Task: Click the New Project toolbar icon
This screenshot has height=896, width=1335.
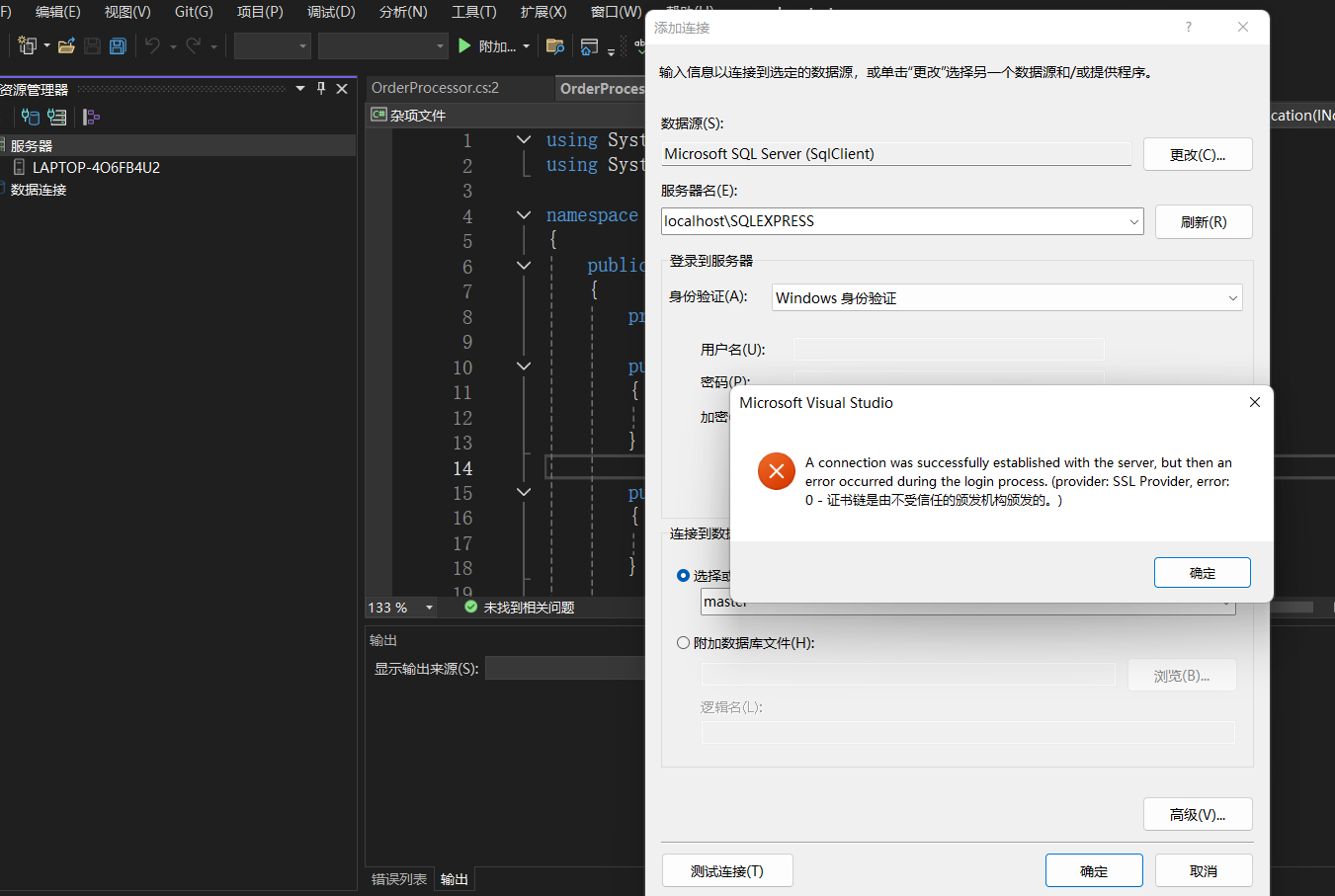Action: click(x=27, y=45)
